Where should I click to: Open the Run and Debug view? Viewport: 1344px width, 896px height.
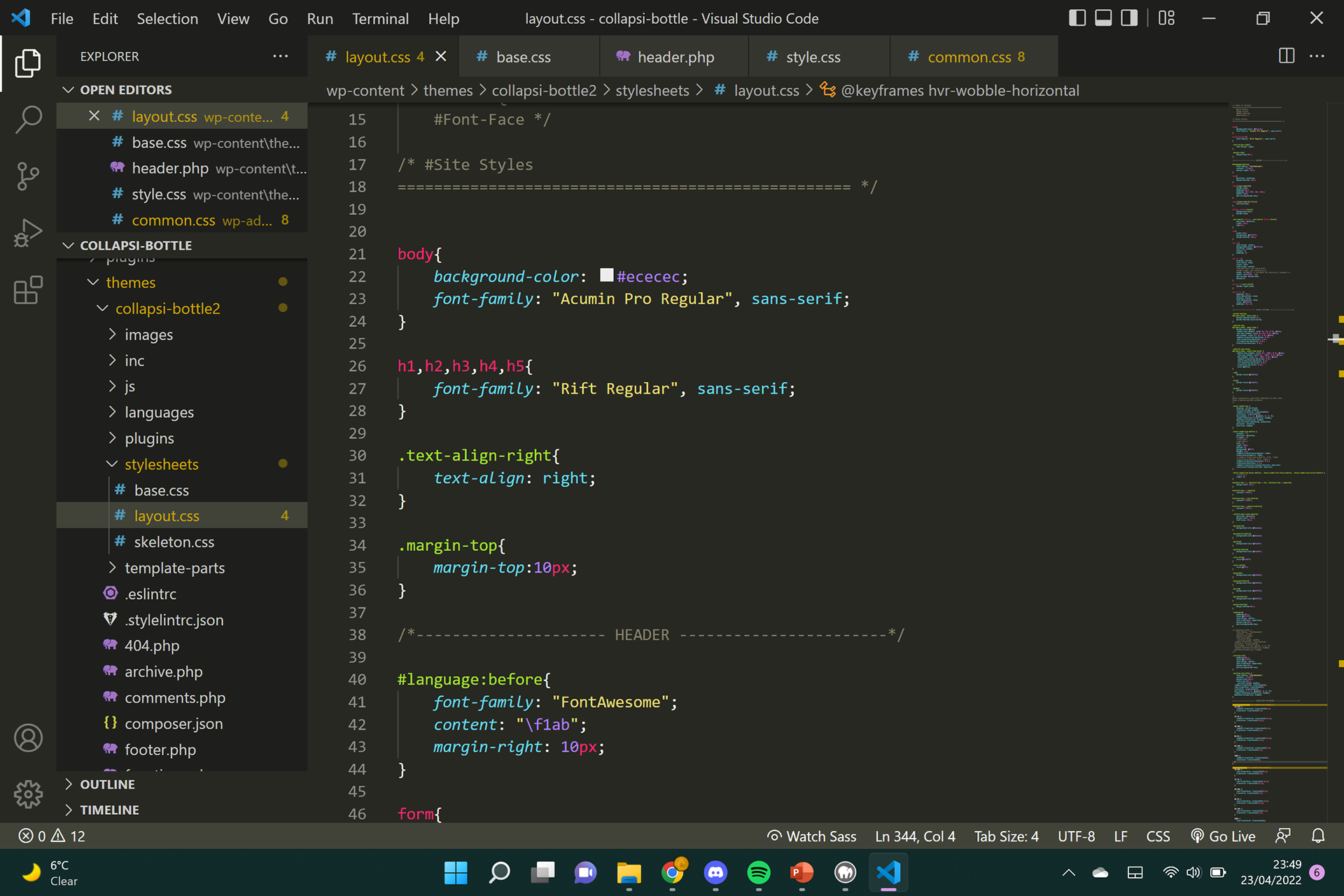[x=28, y=233]
